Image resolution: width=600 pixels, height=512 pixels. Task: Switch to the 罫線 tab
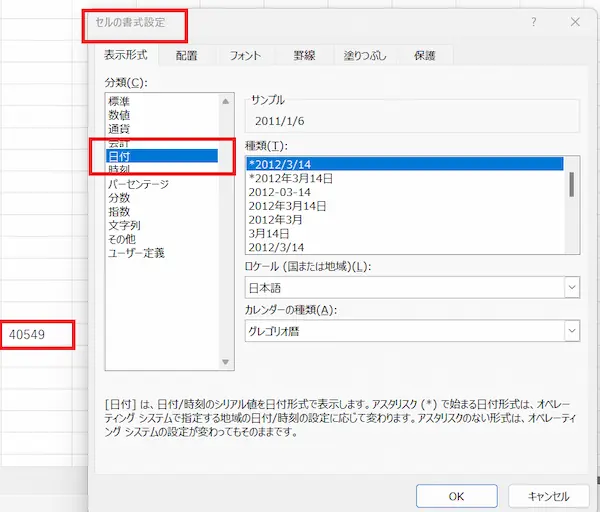click(305, 55)
